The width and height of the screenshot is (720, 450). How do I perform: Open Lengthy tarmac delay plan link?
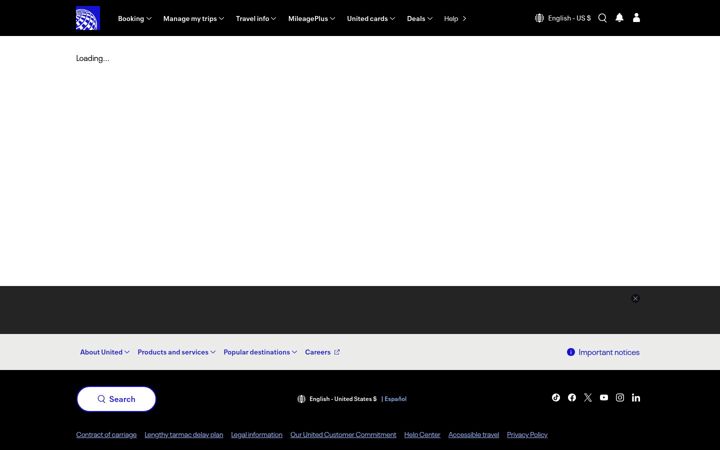184,434
